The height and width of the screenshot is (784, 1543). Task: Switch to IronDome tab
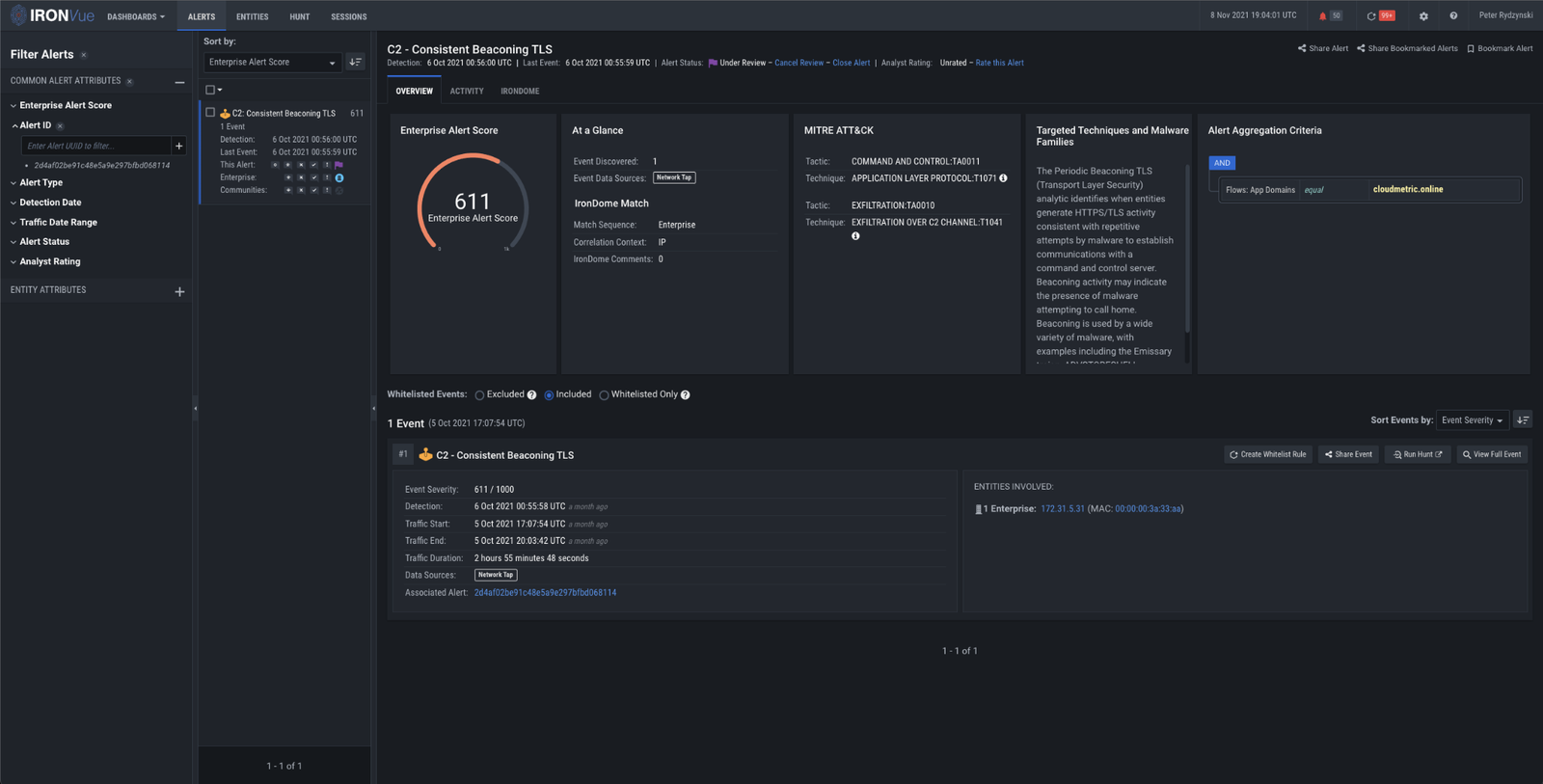520,91
